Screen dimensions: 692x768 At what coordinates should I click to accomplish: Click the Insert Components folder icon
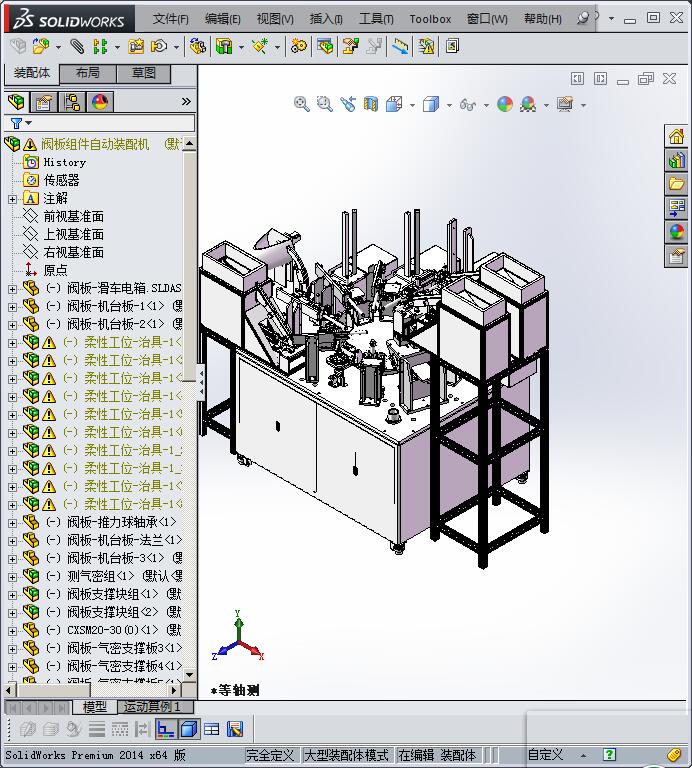click(41, 47)
